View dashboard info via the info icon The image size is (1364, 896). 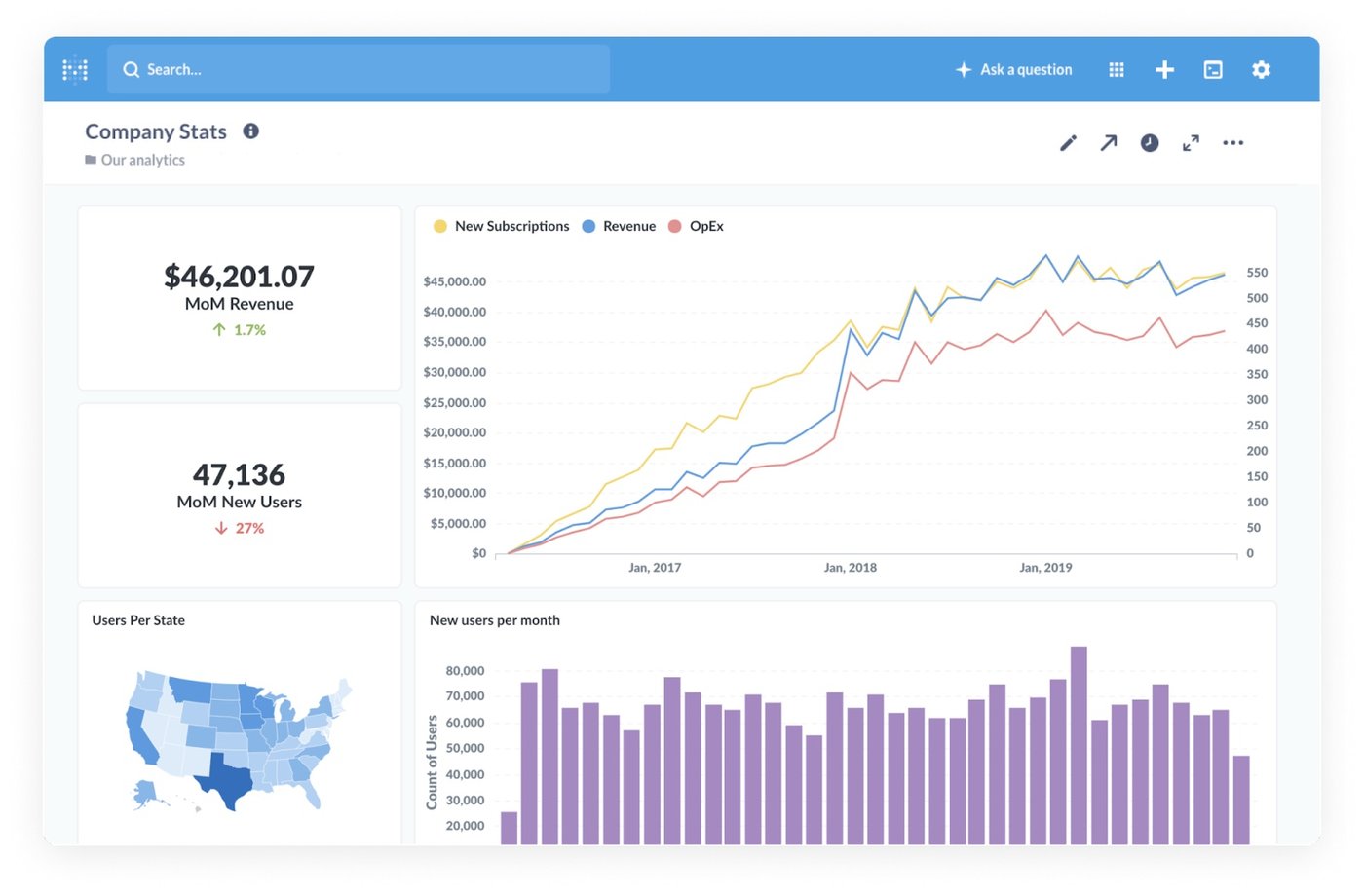pos(250,131)
